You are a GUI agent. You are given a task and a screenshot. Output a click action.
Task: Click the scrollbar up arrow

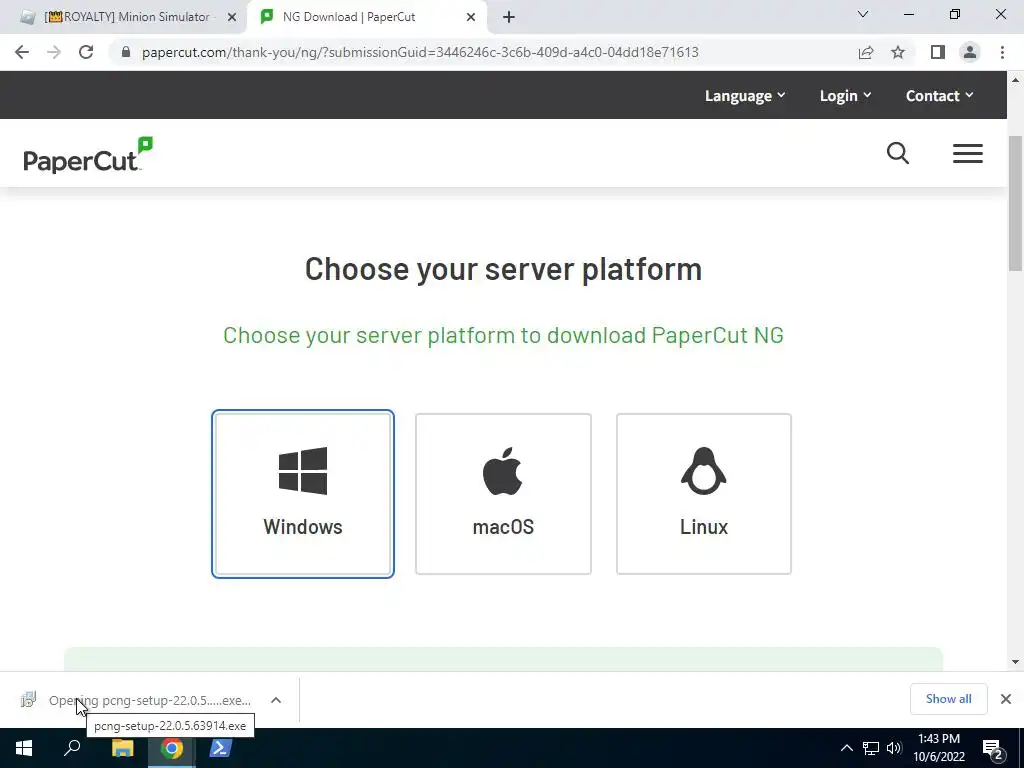coord(1016,80)
